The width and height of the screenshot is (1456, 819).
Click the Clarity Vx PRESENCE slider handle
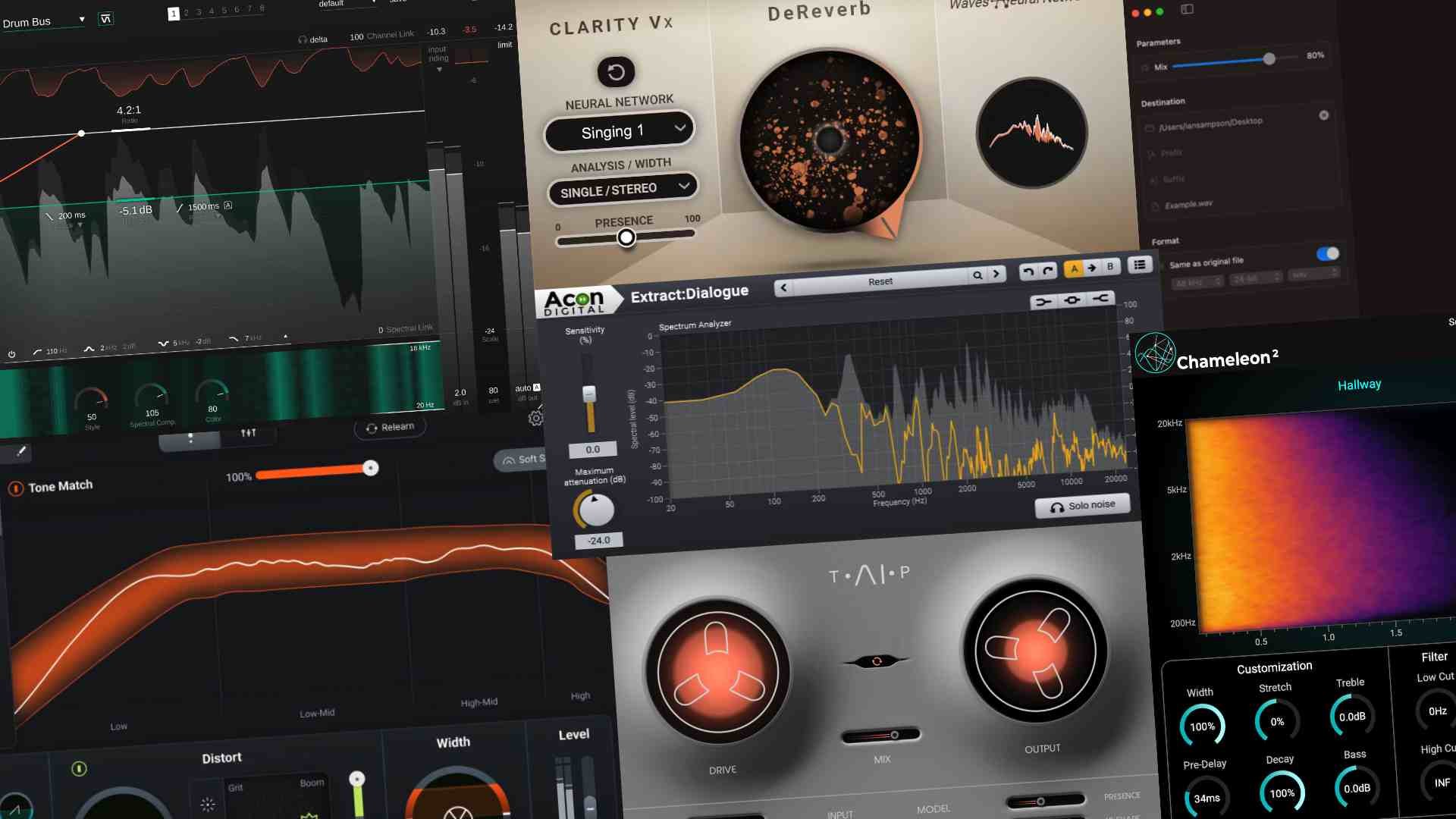[x=626, y=238]
